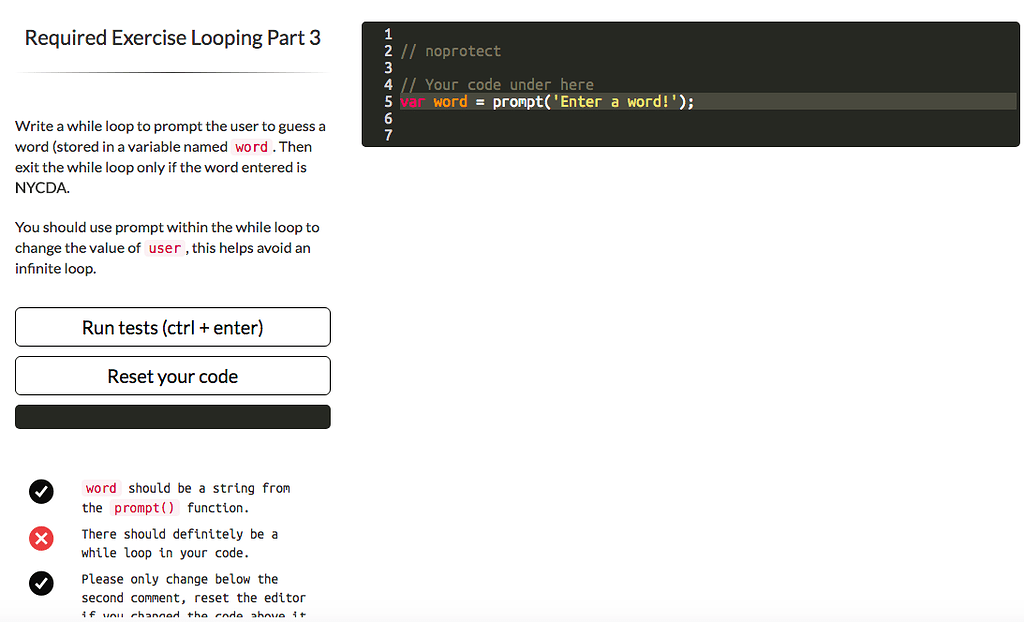Click line number 5 in editor gutter
This screenshot has width=1024, height=622.
click(x=388, y=102)
